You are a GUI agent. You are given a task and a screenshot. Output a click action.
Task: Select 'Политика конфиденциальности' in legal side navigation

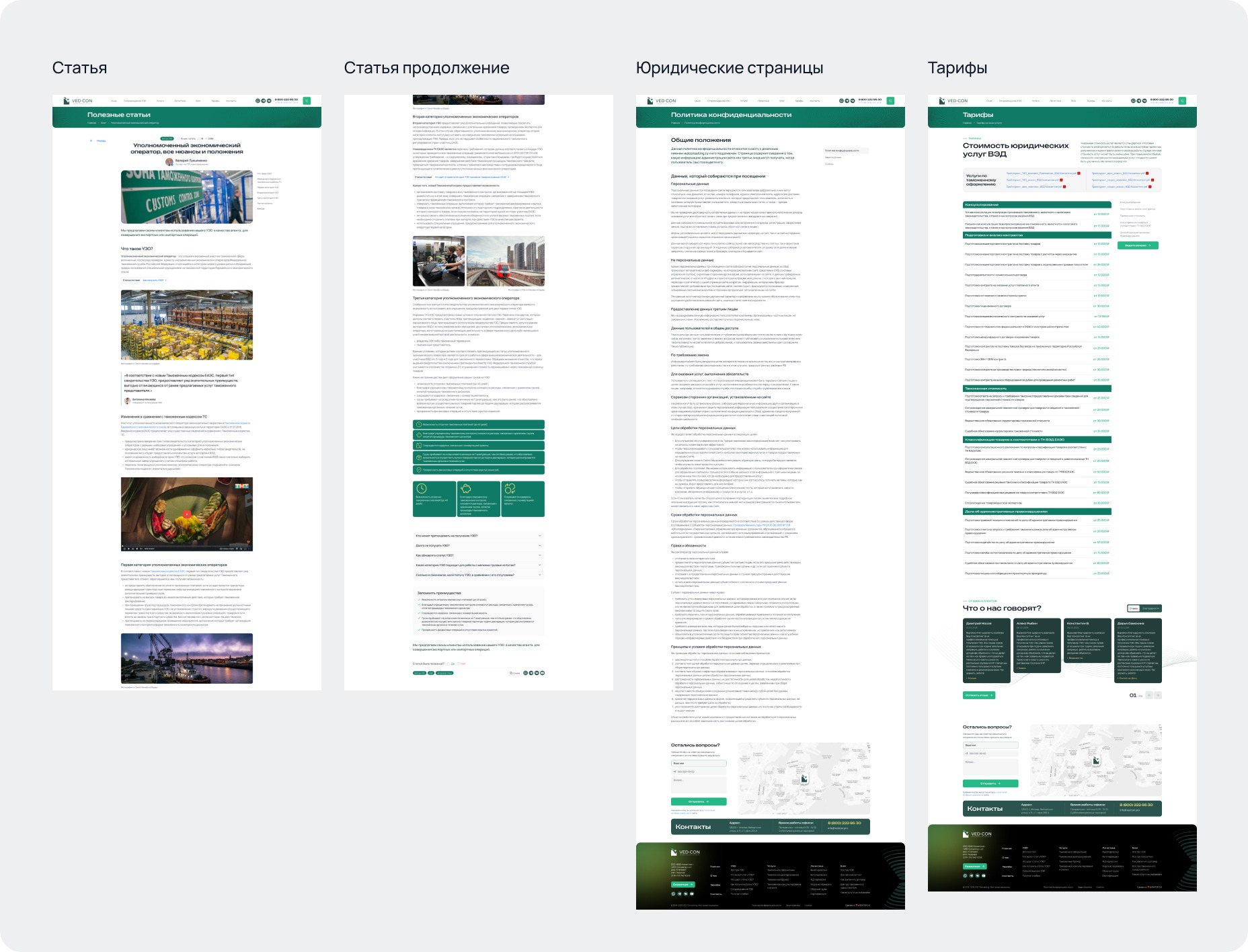846,151
